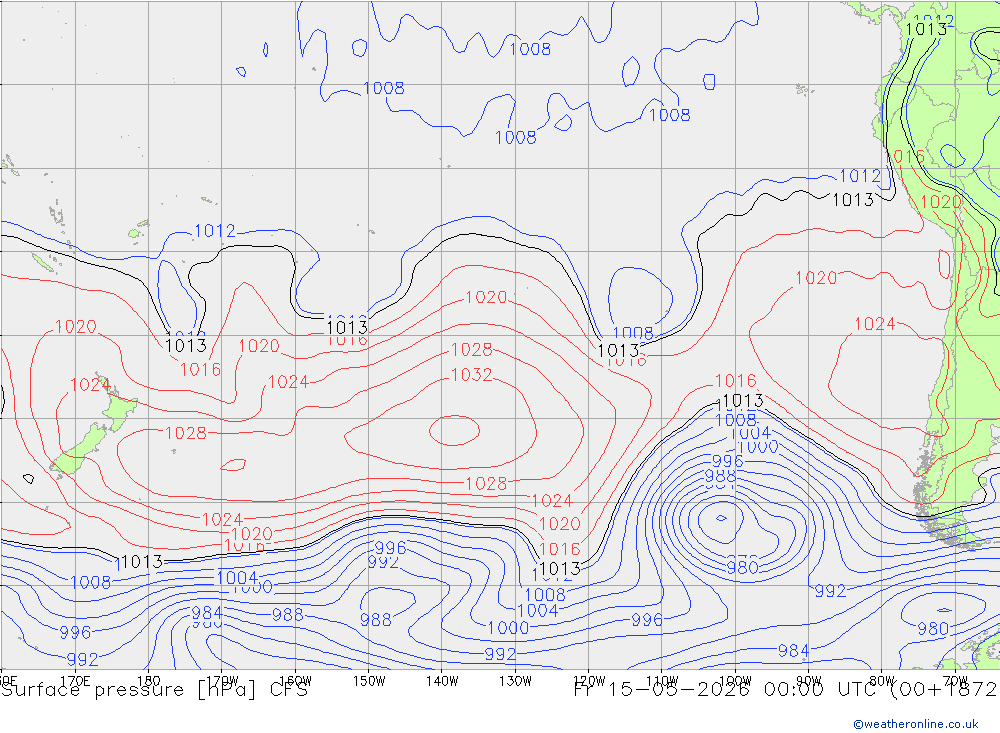1000x733 pixels.
Task: Click the 'Surface pressure [hPa] CFS' caption
Action: click(x=154, y=690)
